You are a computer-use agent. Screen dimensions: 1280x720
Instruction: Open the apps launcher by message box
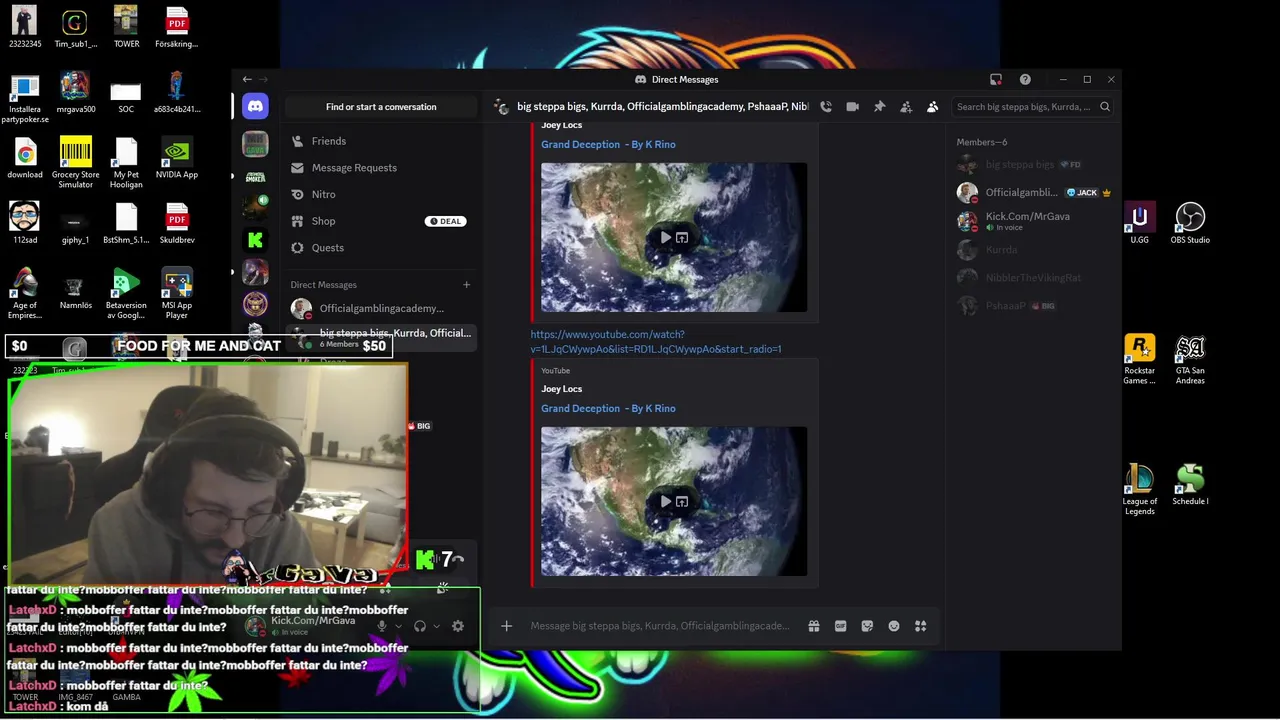[921, 626]
